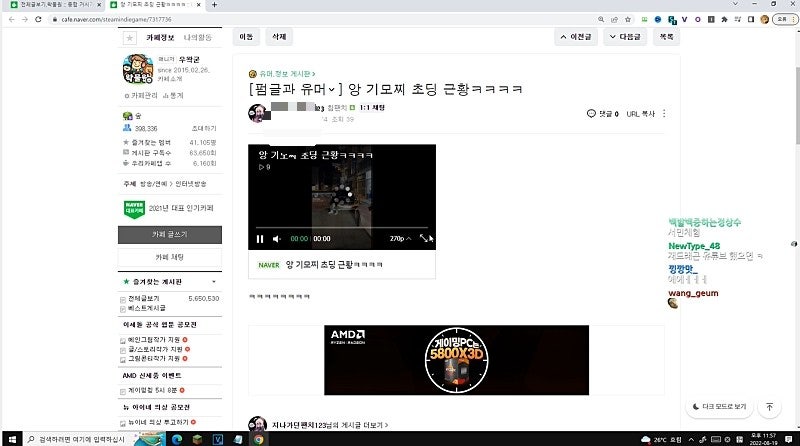Screen dimensions: 800x446
Task: Open the post's three-dot more options menu
Action: [x=664, y=114]
